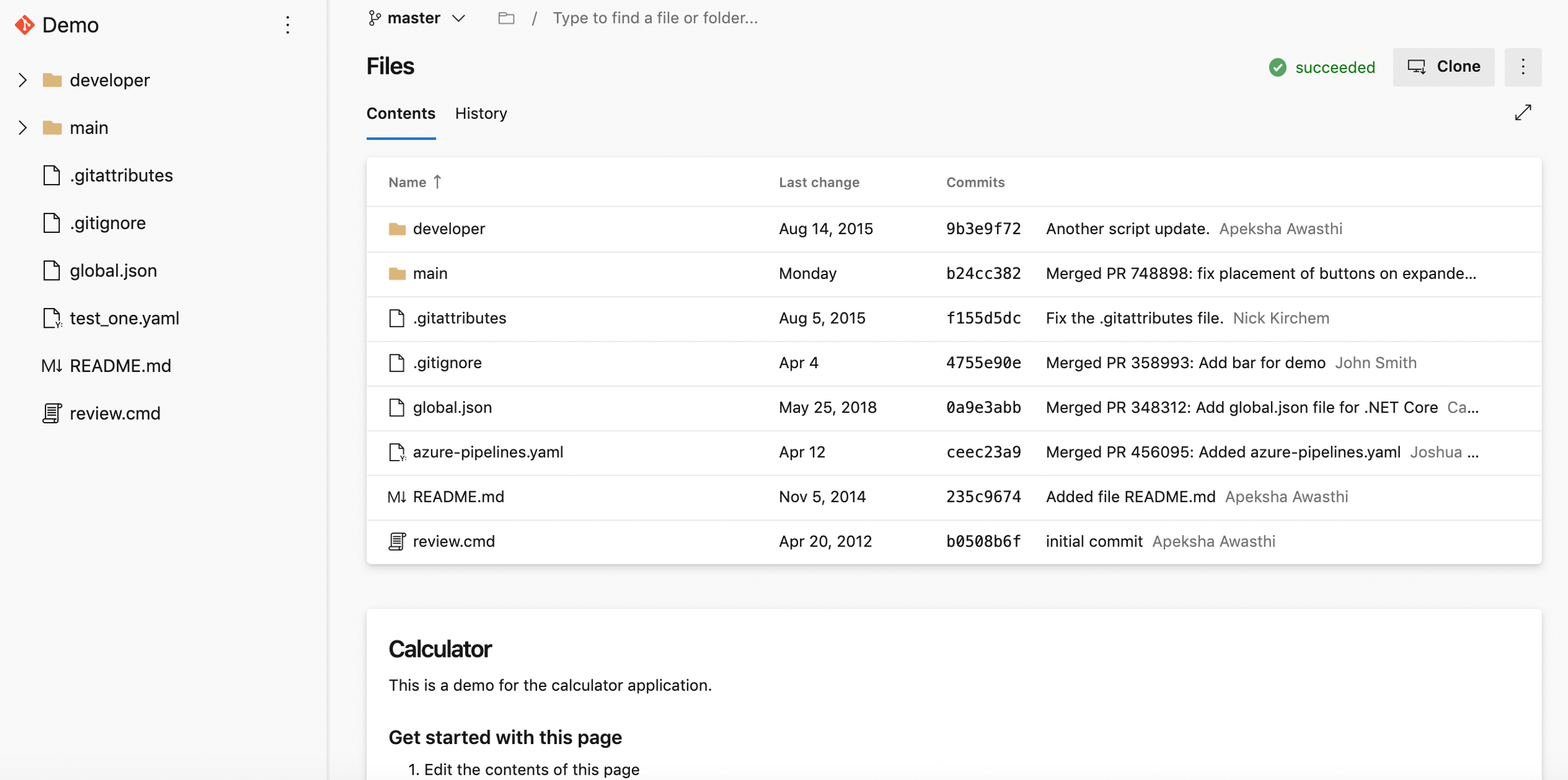Click the expand to fullscreen icon

point(1524,113)
